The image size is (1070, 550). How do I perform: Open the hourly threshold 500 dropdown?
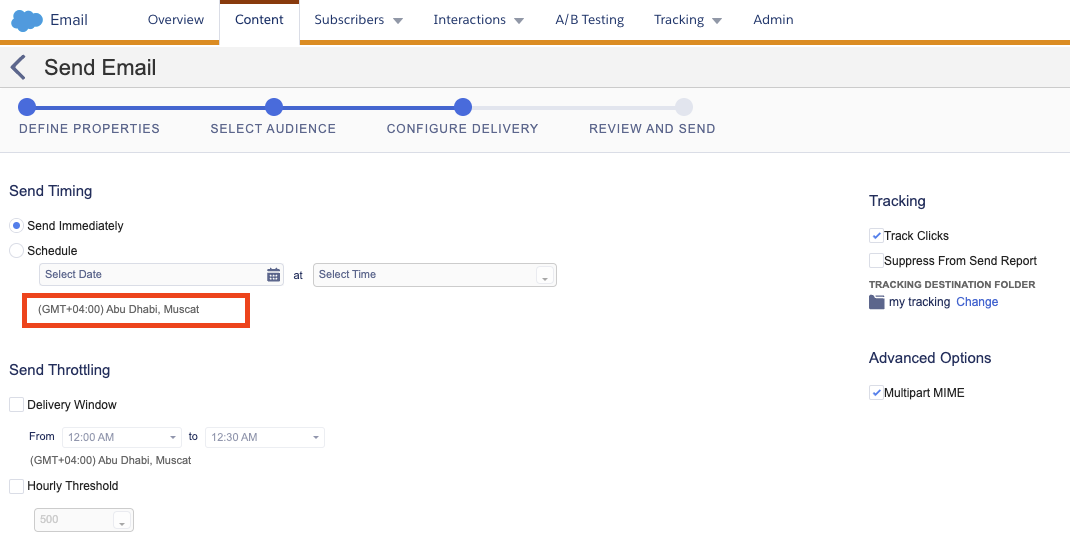[x=84, y=519]
